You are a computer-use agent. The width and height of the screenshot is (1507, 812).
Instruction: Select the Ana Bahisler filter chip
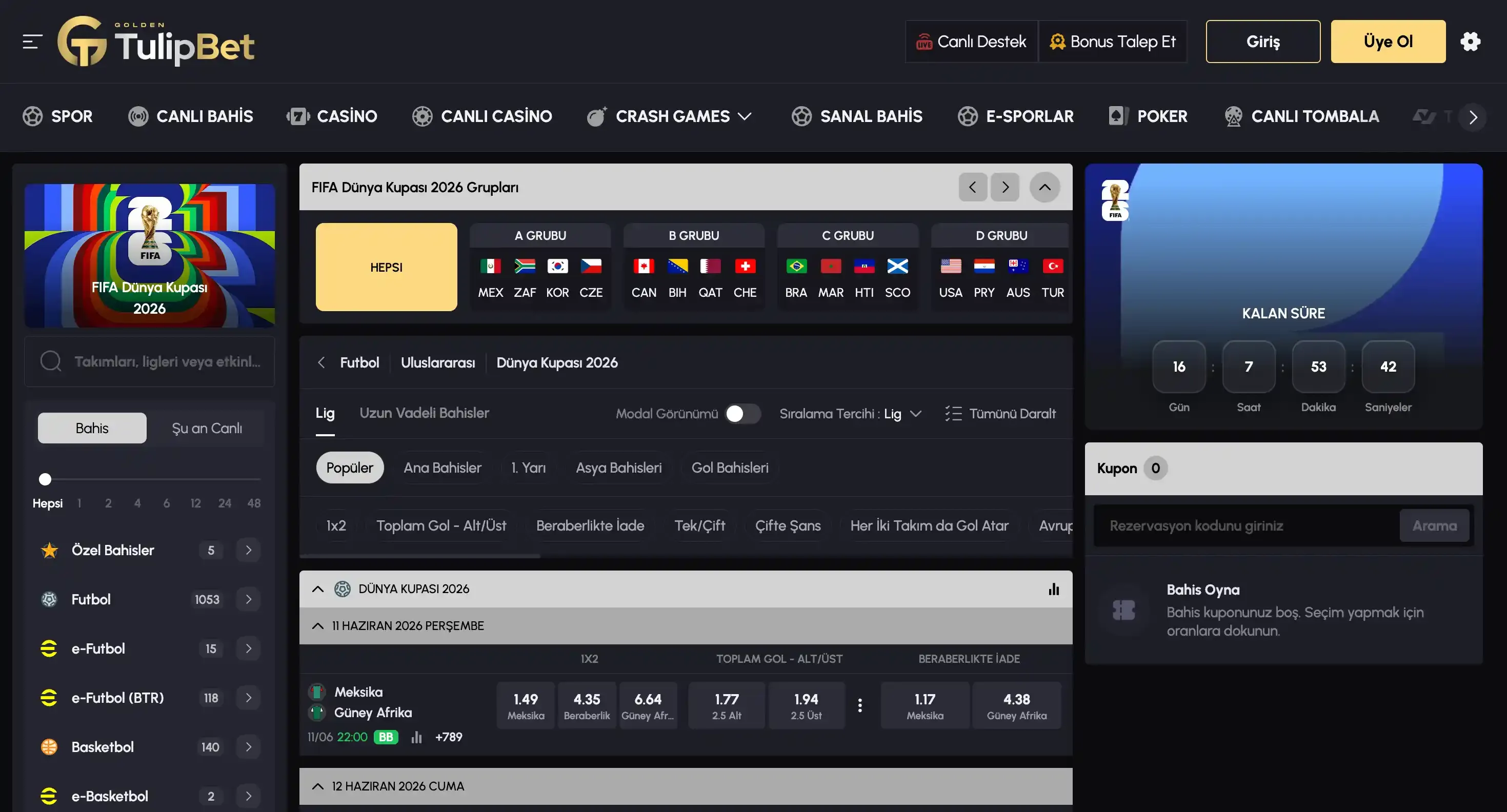(443, 468)
